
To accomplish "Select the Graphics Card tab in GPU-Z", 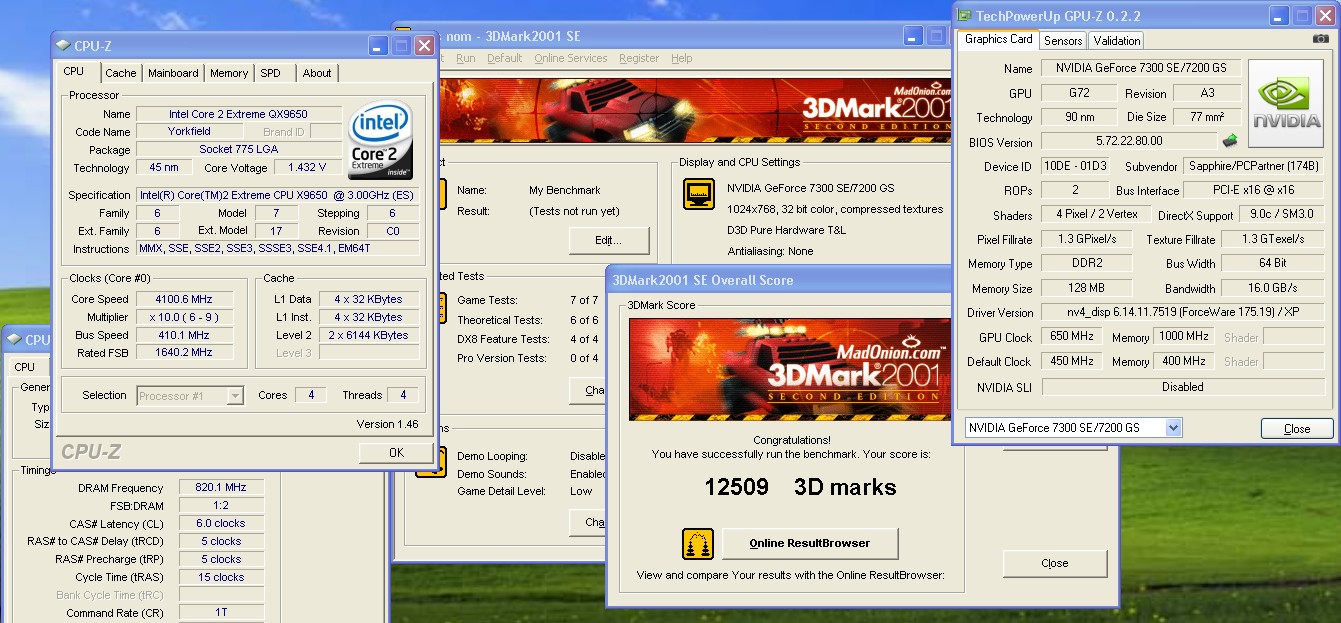I will coord(998,39).
